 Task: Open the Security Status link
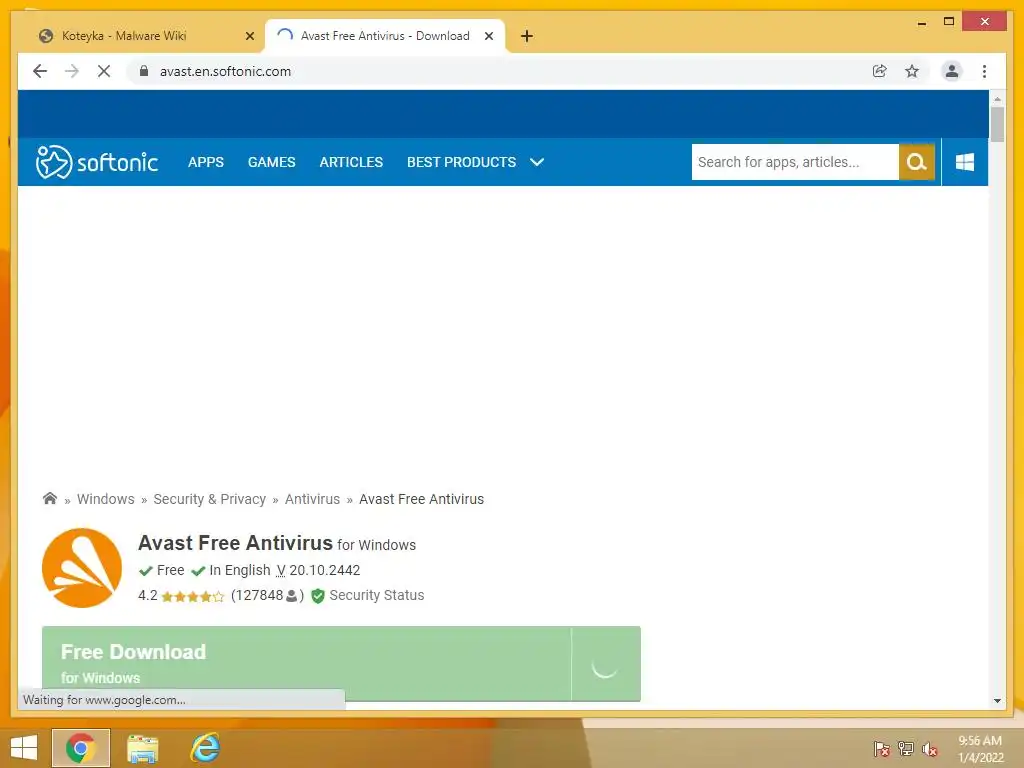(x=377, y=596)
